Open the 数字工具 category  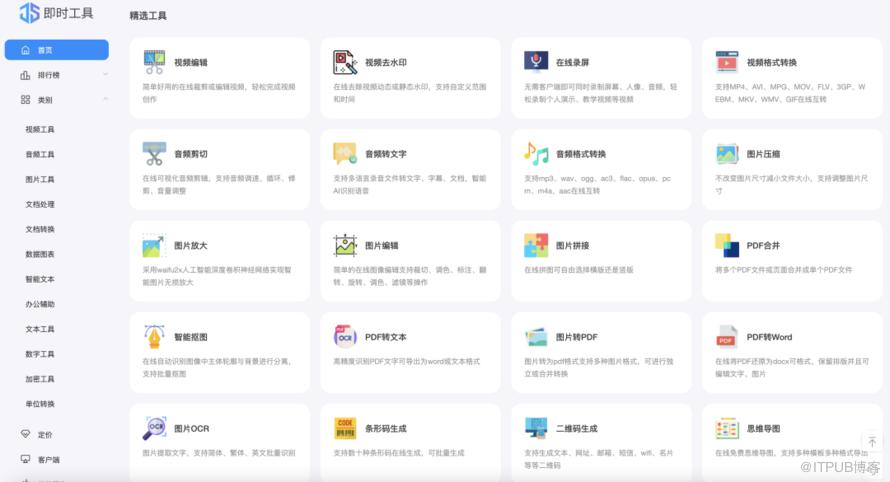40,354
